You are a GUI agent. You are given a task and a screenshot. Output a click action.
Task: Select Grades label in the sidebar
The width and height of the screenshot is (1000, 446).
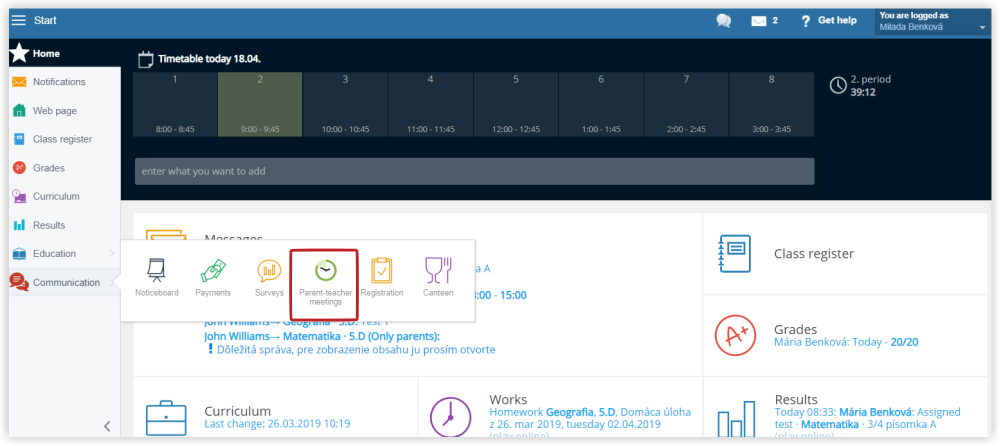click(49, 168)
